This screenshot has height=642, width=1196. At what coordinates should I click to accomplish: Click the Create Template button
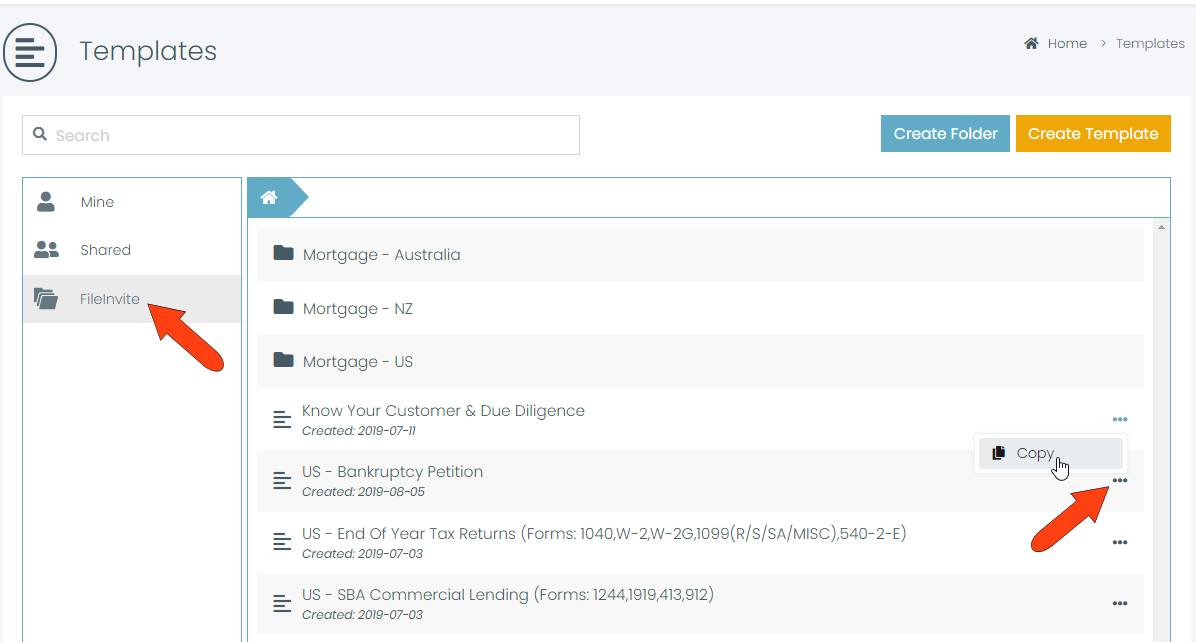pyautogui.click(x=1093, y=134)
